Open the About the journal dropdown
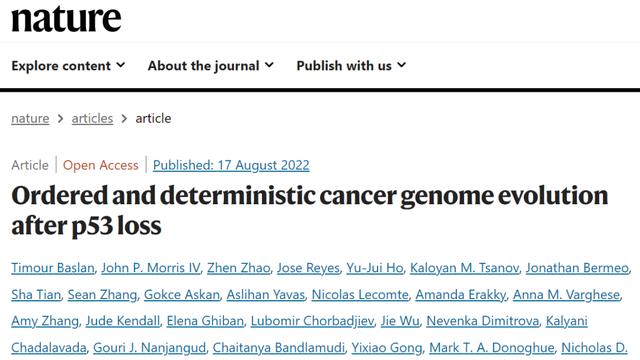The width and height of the screenshot is (640, 360). tap(211, 66)
